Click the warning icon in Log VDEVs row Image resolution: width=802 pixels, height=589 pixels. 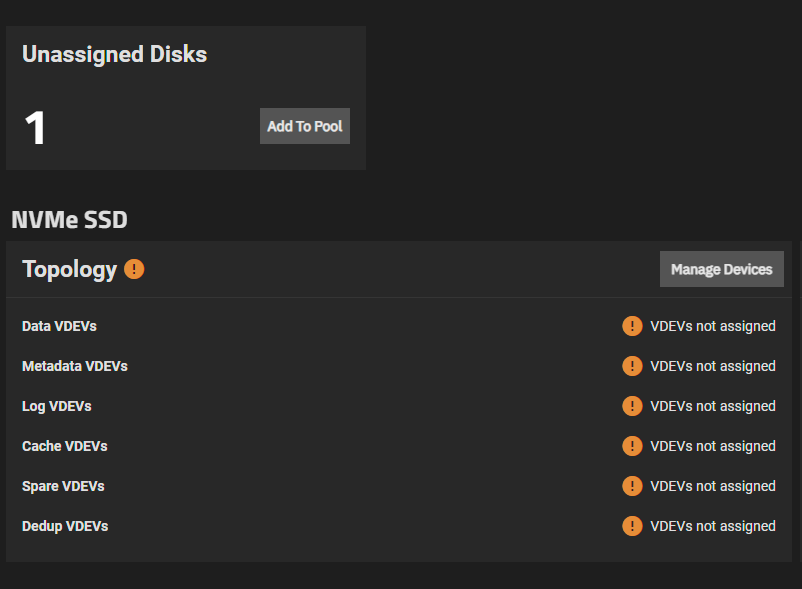(x=632, y=406)
